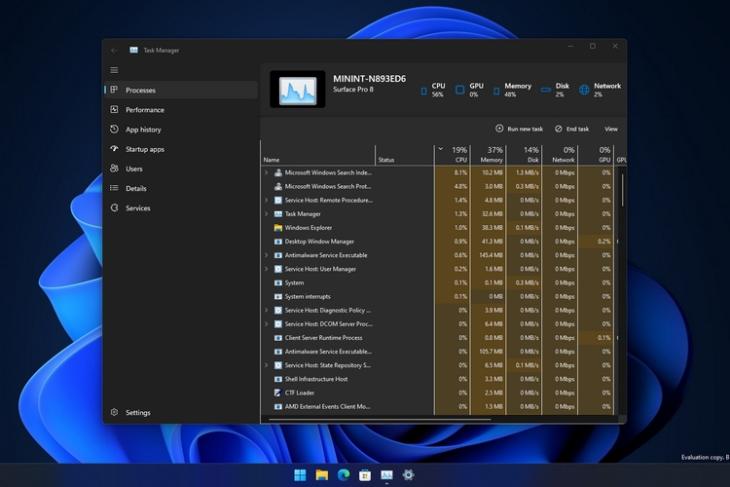Viewport: 730px width, 487px height.
Task: Select the Processes page
Action: [181, 90]
